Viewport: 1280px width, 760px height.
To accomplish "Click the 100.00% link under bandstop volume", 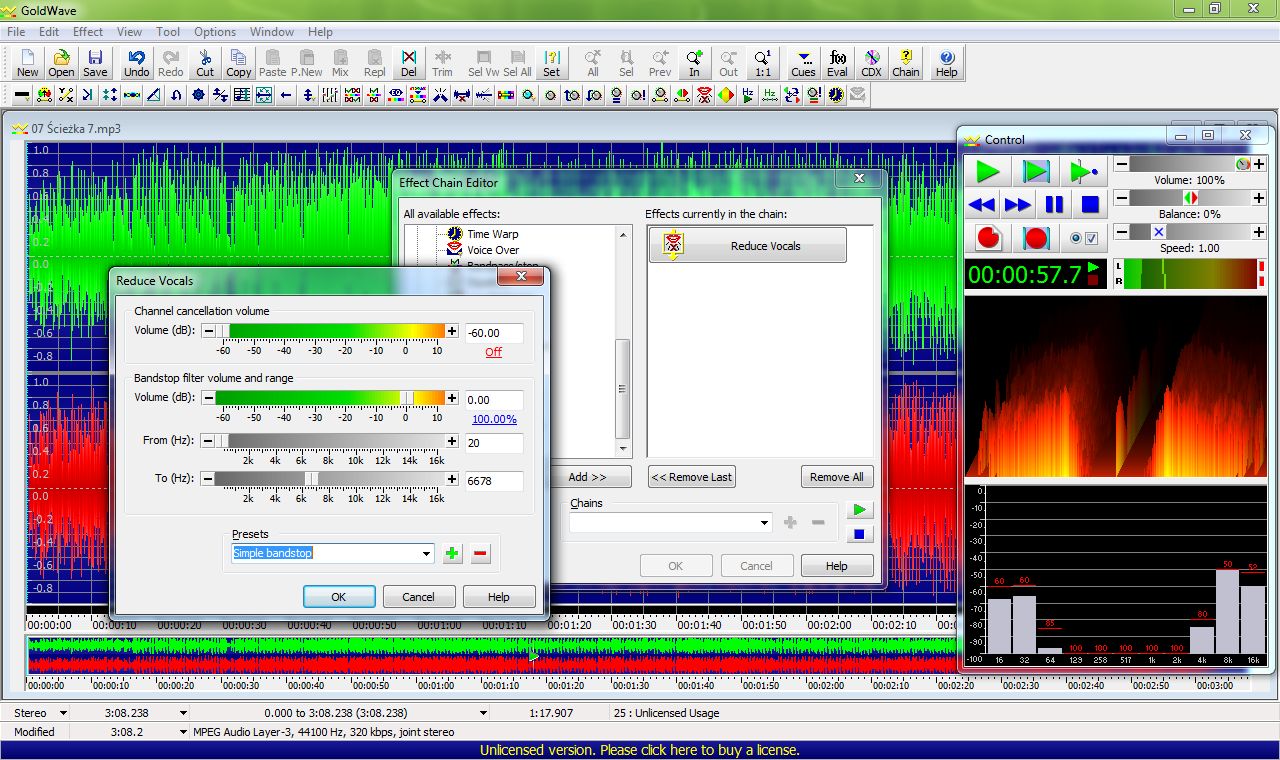I will point(494,420).
